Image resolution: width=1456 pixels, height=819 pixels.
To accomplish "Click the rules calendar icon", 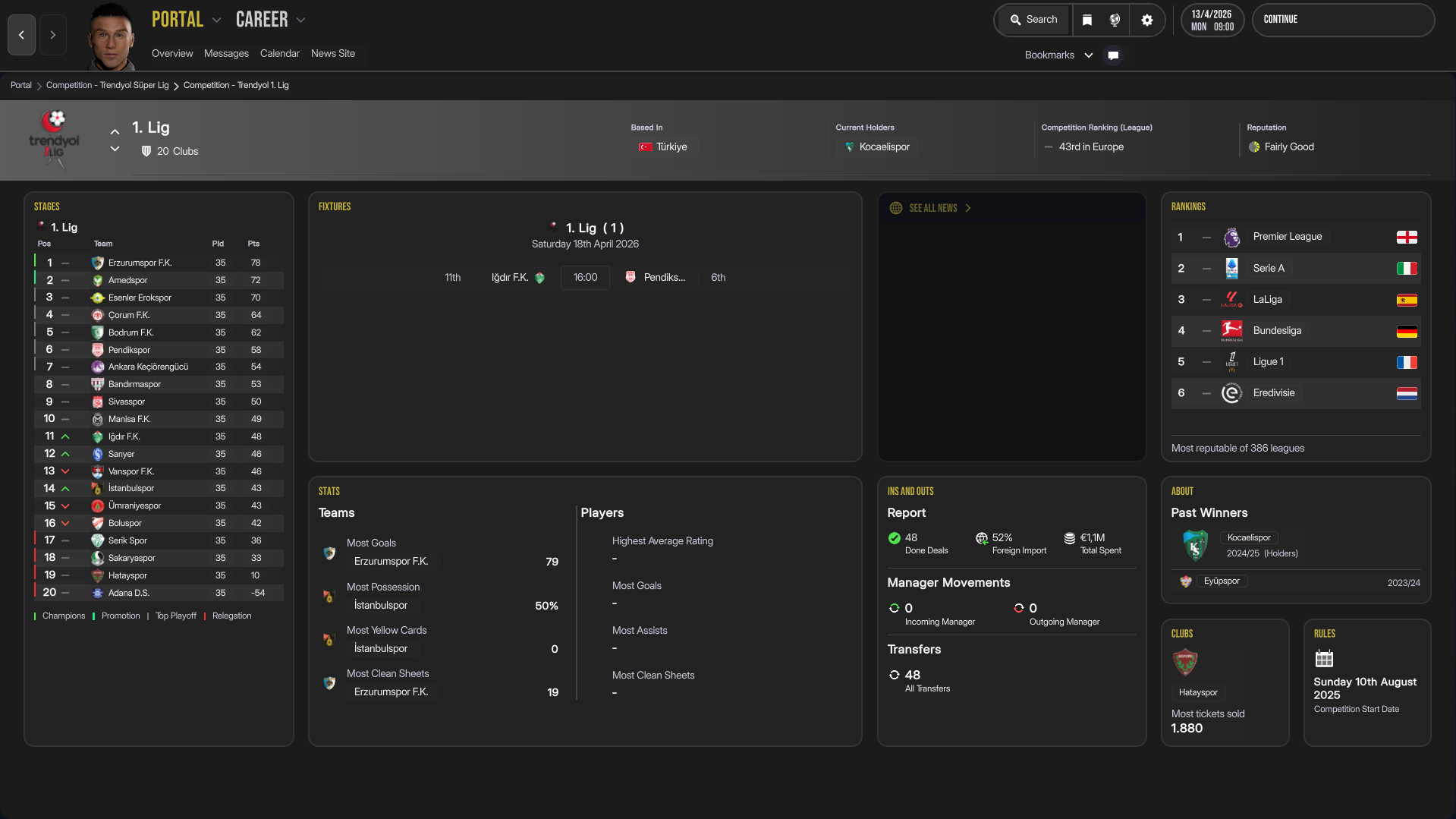I will point(1324,658).
